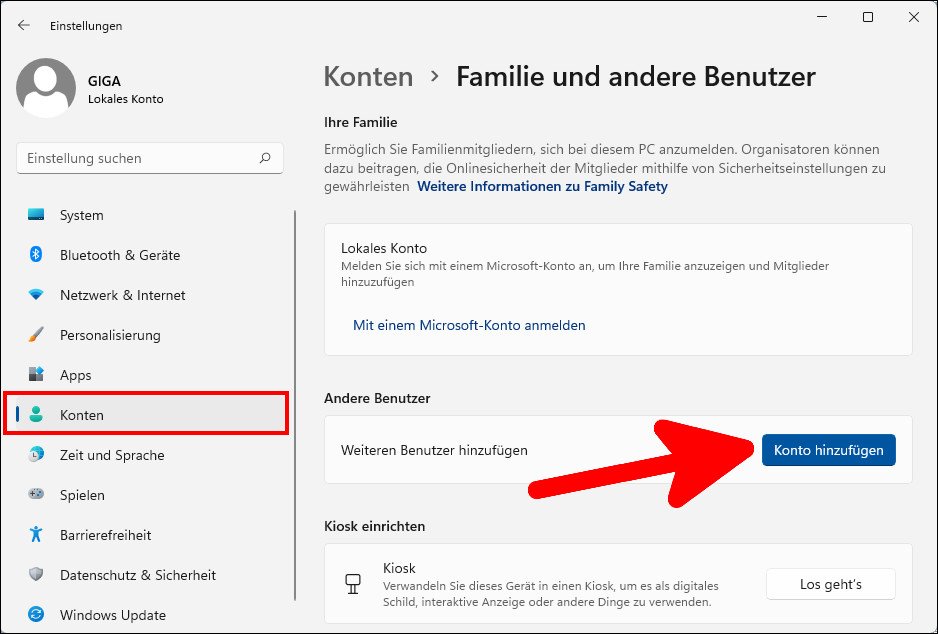Click the back arrow in title bar
This screenshot has height=634, width=938.
click(24, 25)
